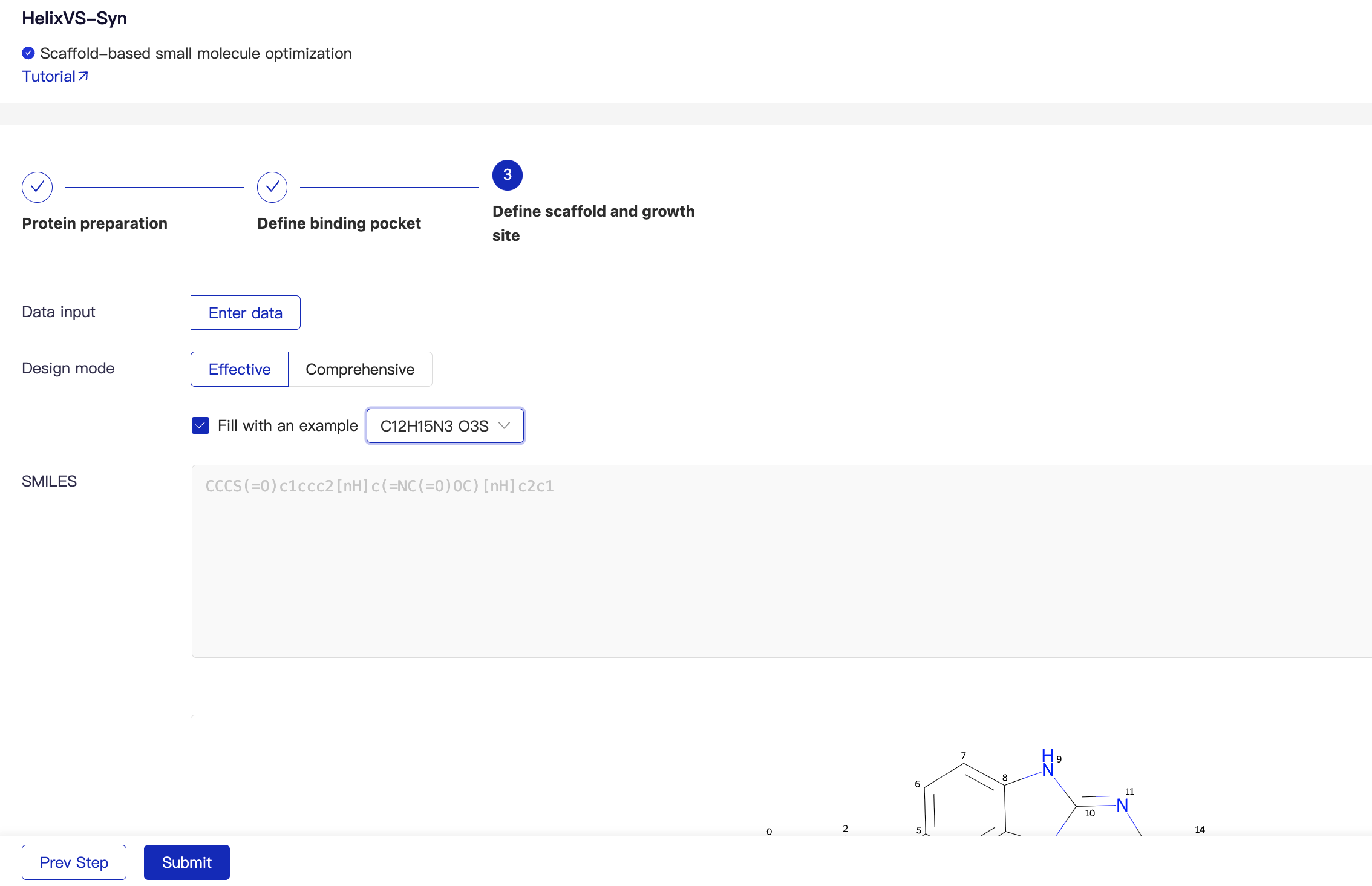Click inside the SMILES text field
The width and height of the screenshot is (1372, 886).
(780, 561)
